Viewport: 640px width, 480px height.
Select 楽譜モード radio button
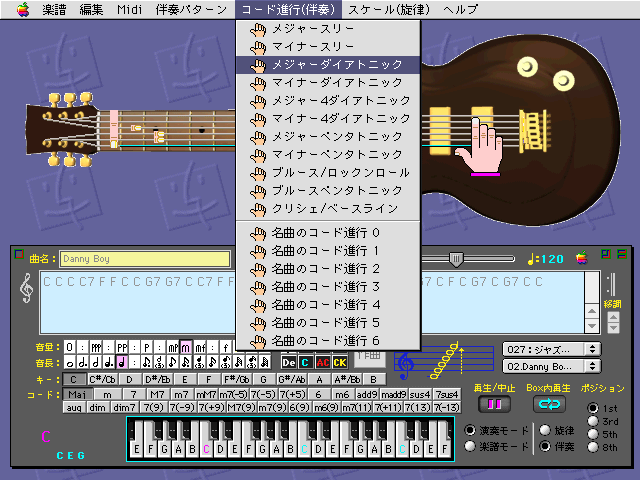coord(470,446)
